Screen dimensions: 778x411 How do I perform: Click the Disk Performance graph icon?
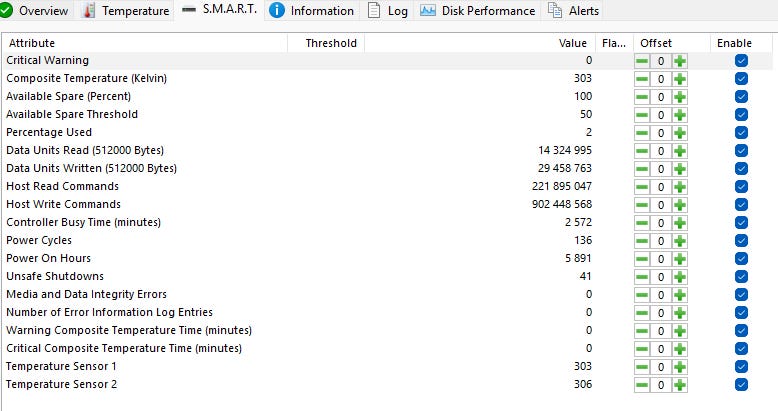(428, 11)
